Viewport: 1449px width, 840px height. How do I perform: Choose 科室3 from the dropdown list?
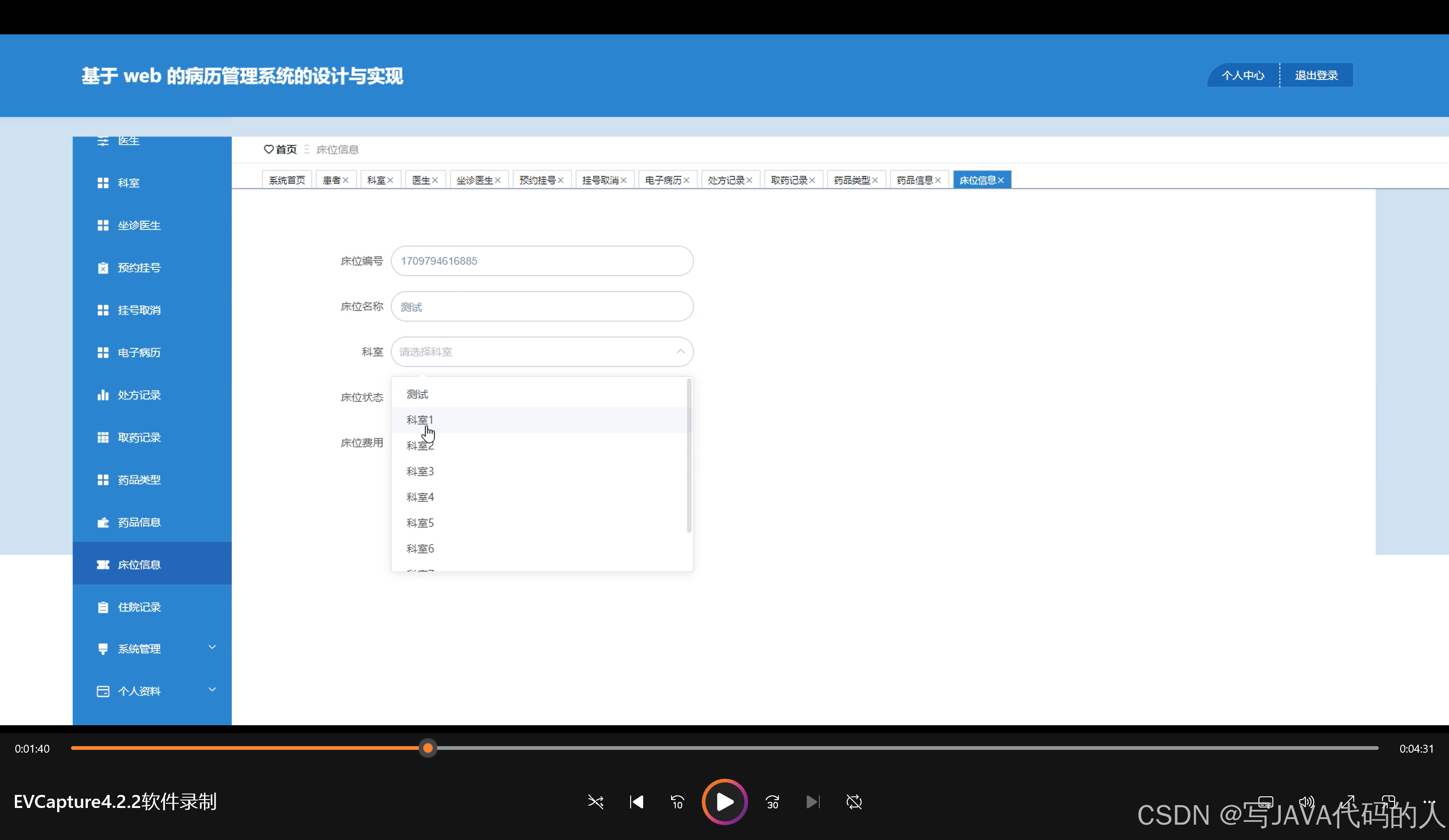[420, 472]
